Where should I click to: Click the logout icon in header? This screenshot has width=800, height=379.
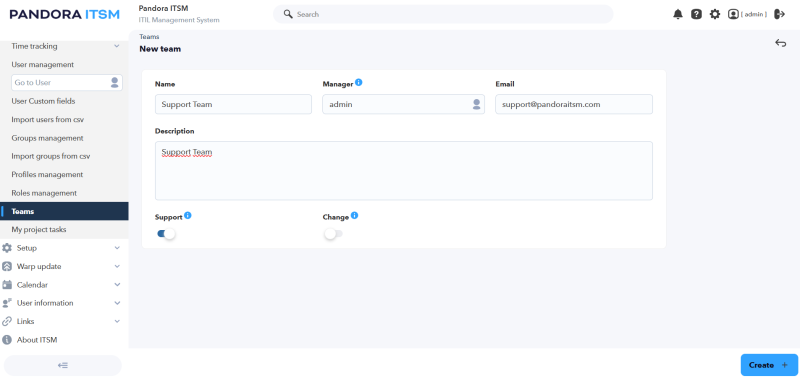[x=779, y=14]
